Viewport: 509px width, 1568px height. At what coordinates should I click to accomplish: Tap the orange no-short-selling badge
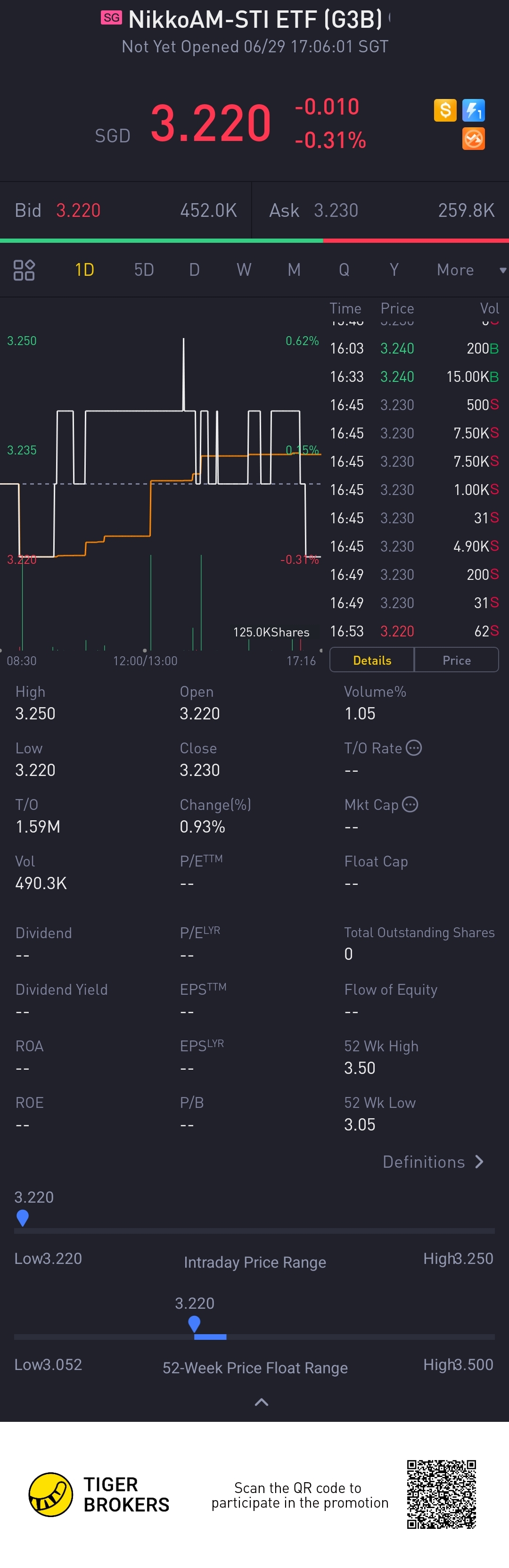point(473,139)
